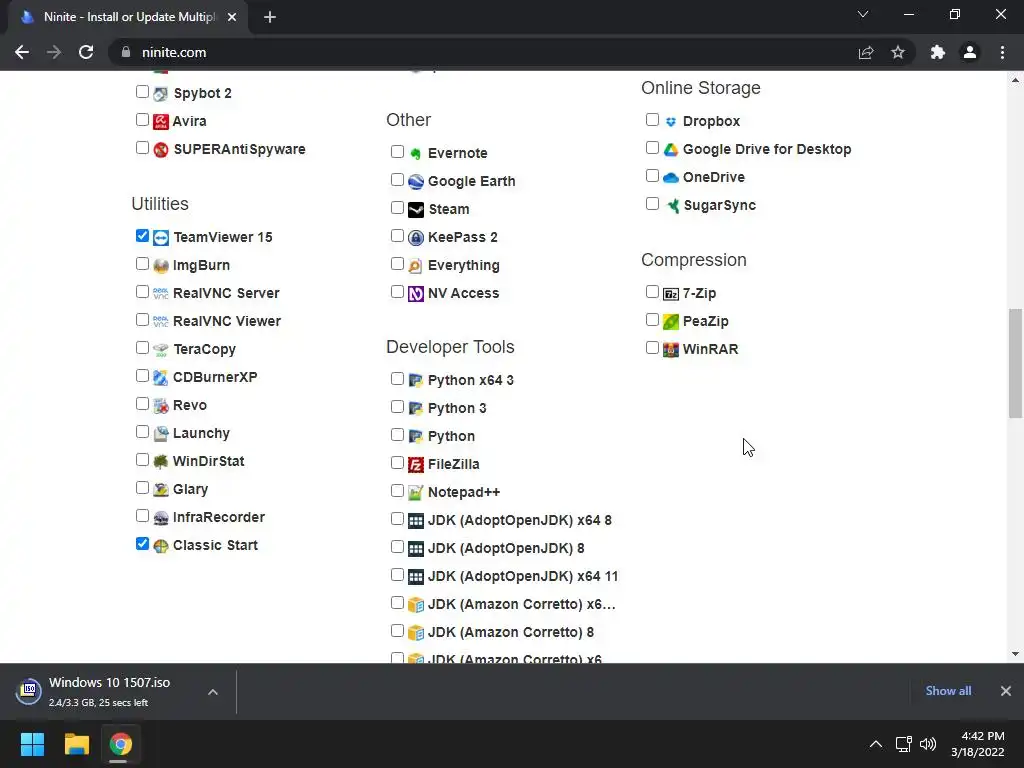Viewport: 1024px width, 768px height.
Task: Uncheck the Classic Start checkbox
Action: (x=142, y=543)
